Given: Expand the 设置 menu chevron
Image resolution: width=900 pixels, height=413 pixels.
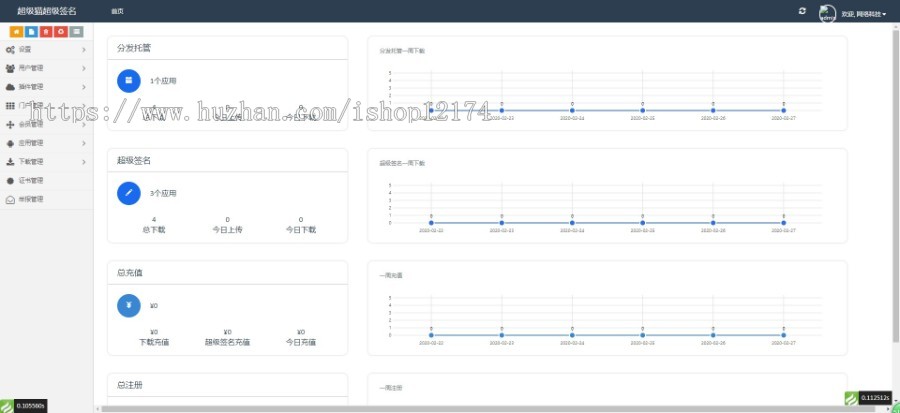Looking at the screenshot, I should (84, 50).
